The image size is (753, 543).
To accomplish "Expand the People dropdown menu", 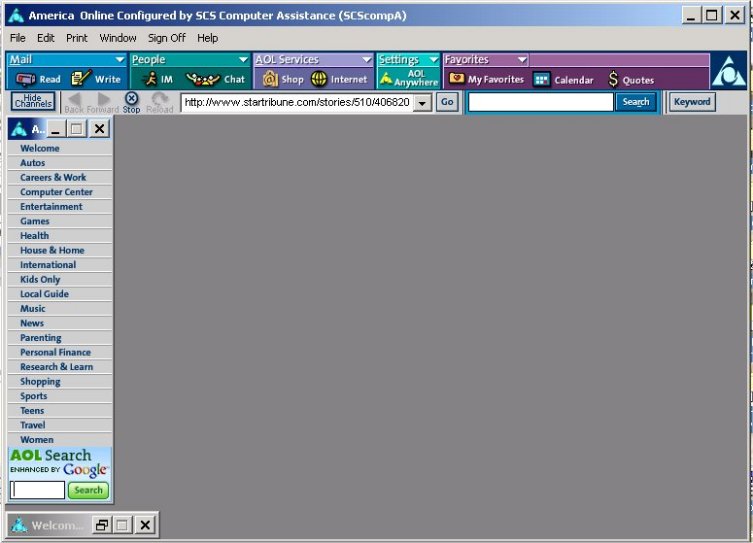I will 243,60.
